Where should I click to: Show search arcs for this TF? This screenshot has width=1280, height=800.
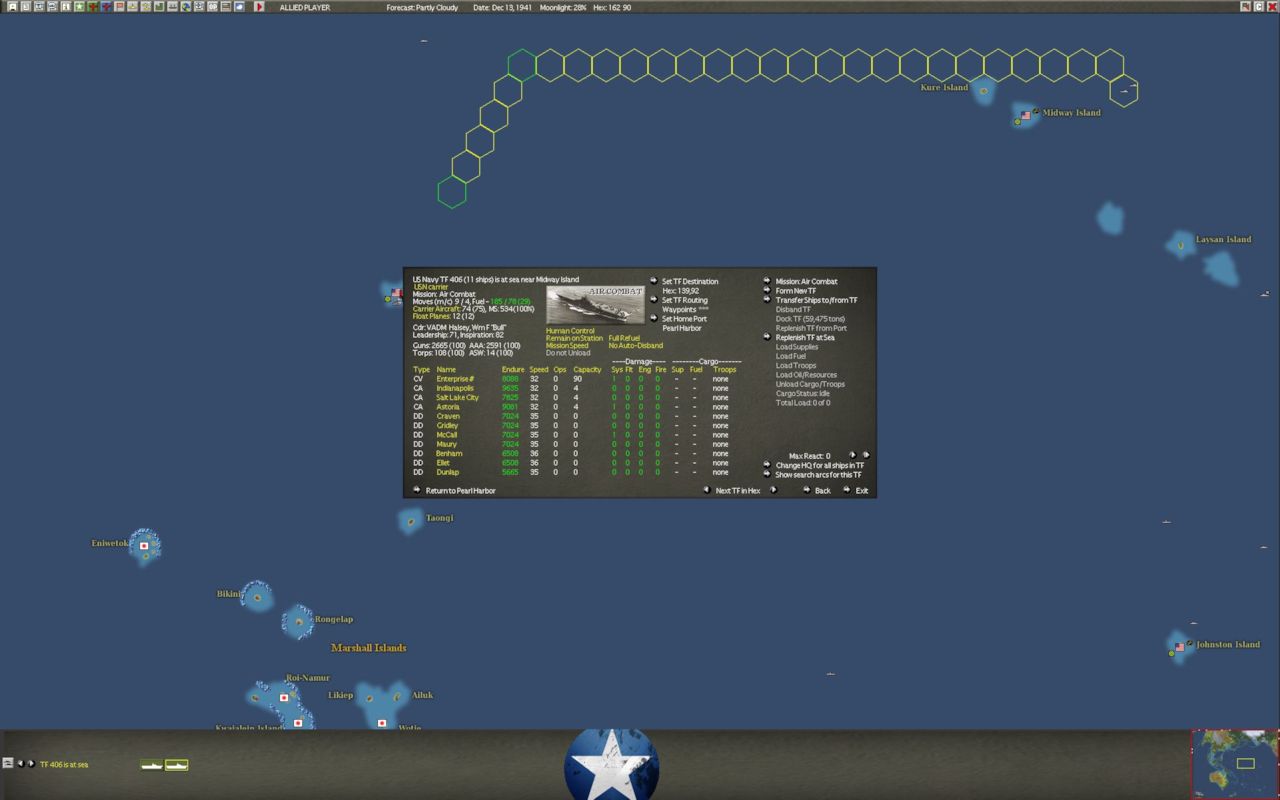[819, 474]
